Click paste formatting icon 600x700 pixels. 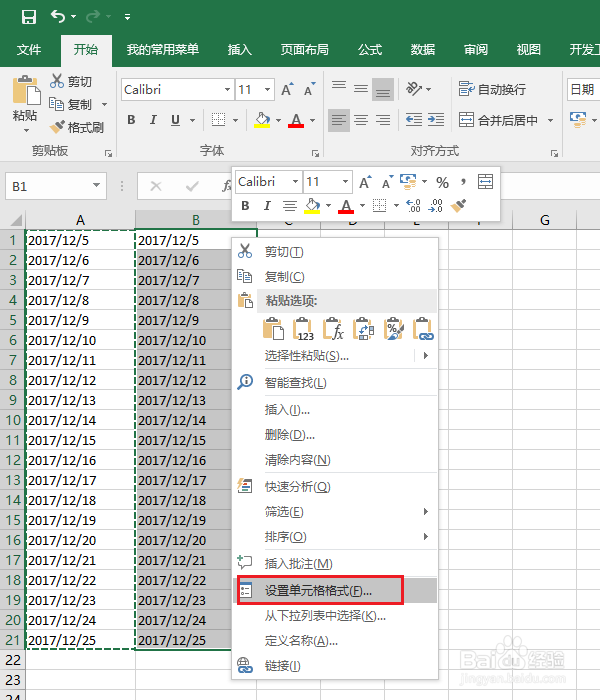tap(394, 329)
